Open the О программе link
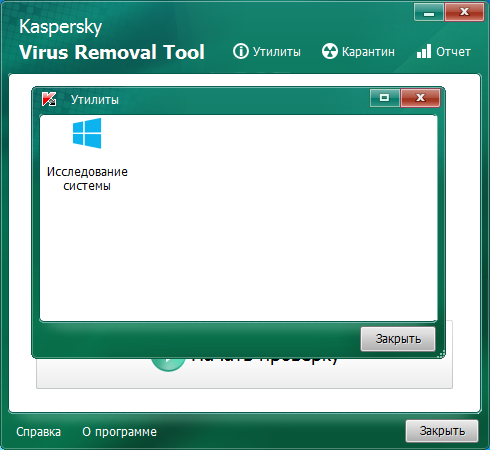 coord(119,432)
